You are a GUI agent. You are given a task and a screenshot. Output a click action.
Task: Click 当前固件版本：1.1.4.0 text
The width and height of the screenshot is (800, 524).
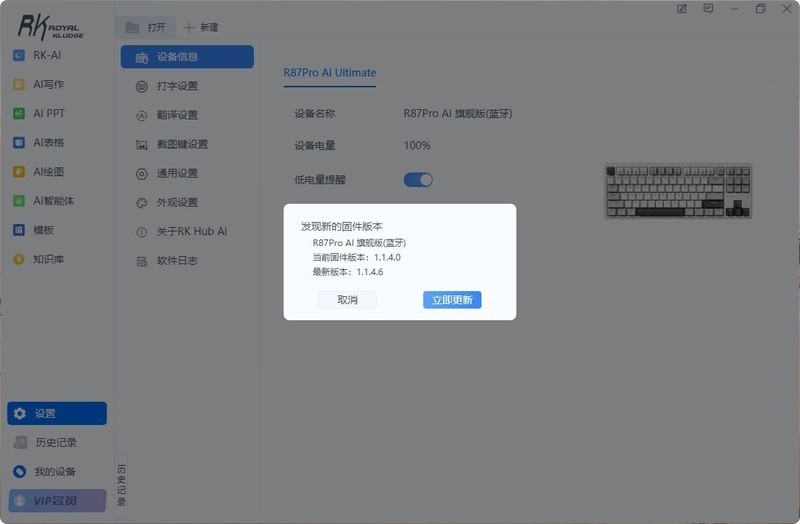click(x=357, y=257)
